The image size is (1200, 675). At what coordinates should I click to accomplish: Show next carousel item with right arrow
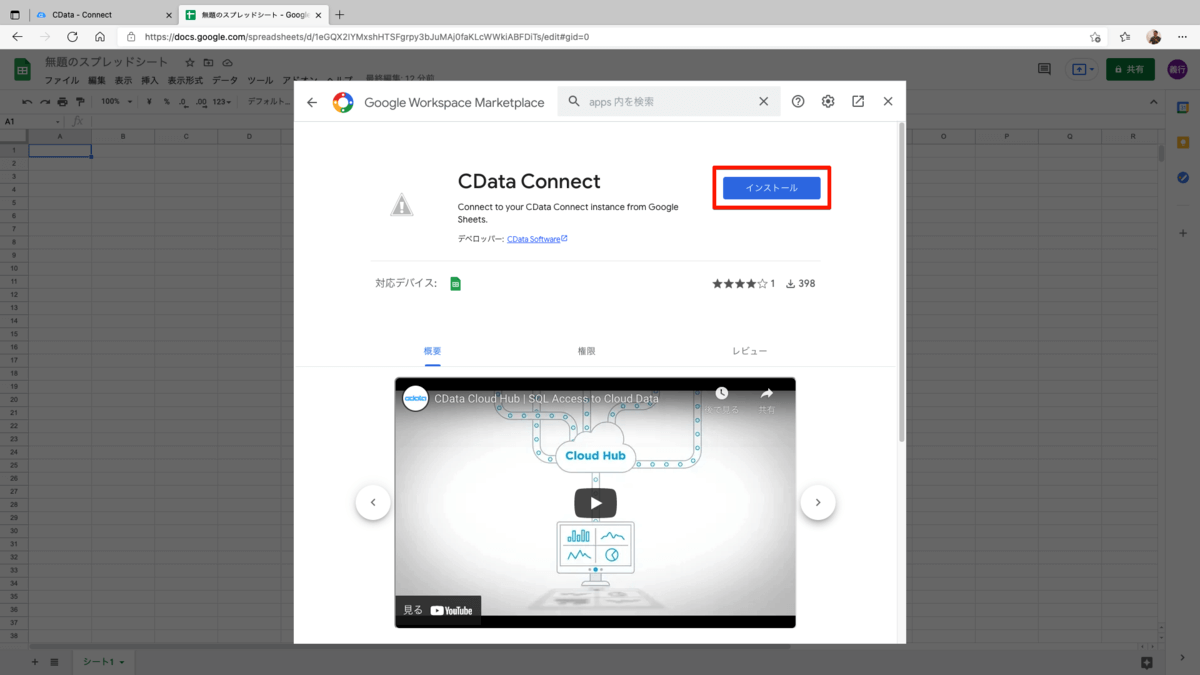click(818, 502)
